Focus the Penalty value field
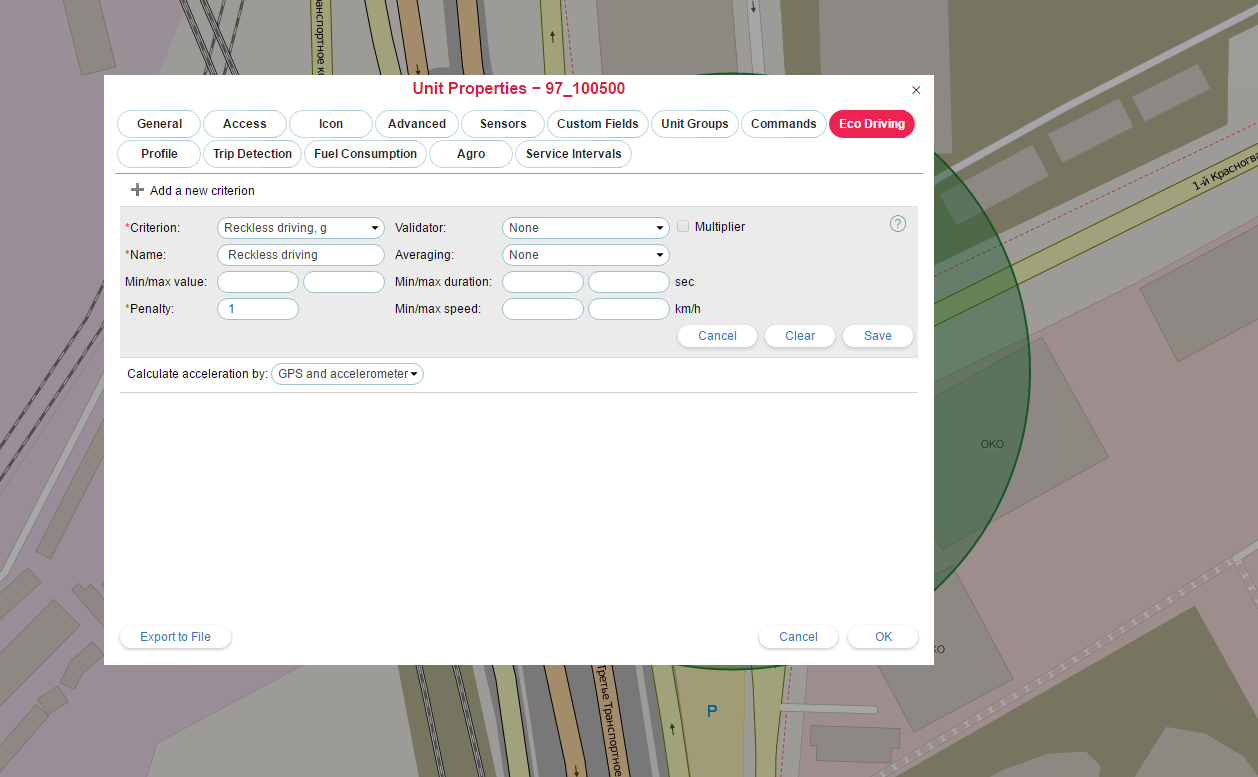Image resolution: width=1258 pixels, height=777 pixels. [258, 309]
